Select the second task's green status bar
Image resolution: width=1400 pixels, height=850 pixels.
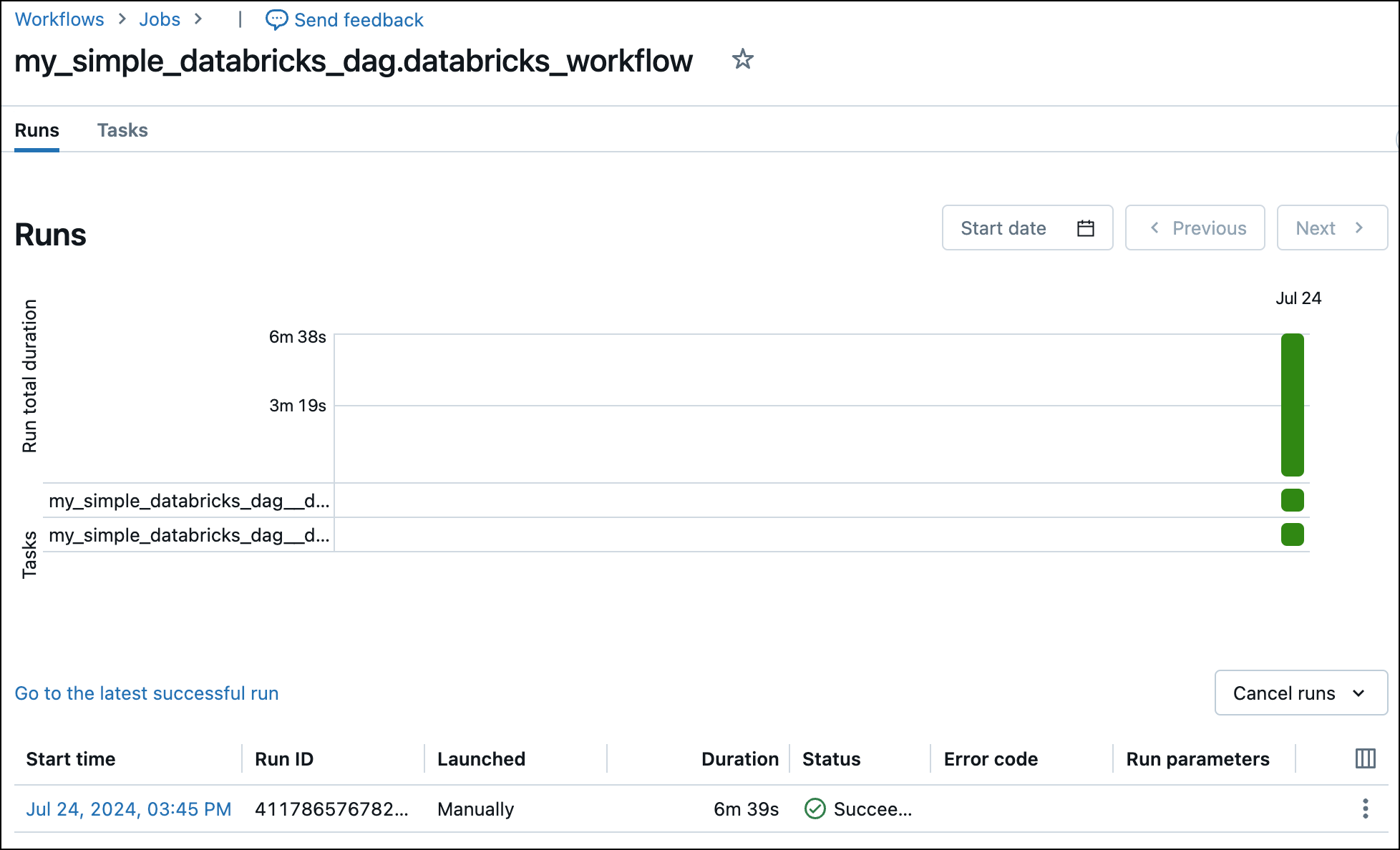tap(1292, 534)
